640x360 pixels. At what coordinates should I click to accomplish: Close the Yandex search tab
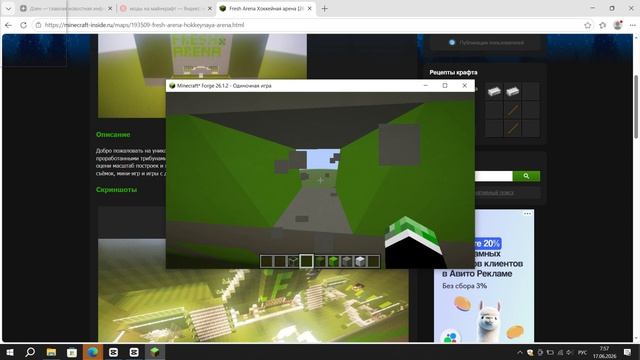(x=210, y=9)
